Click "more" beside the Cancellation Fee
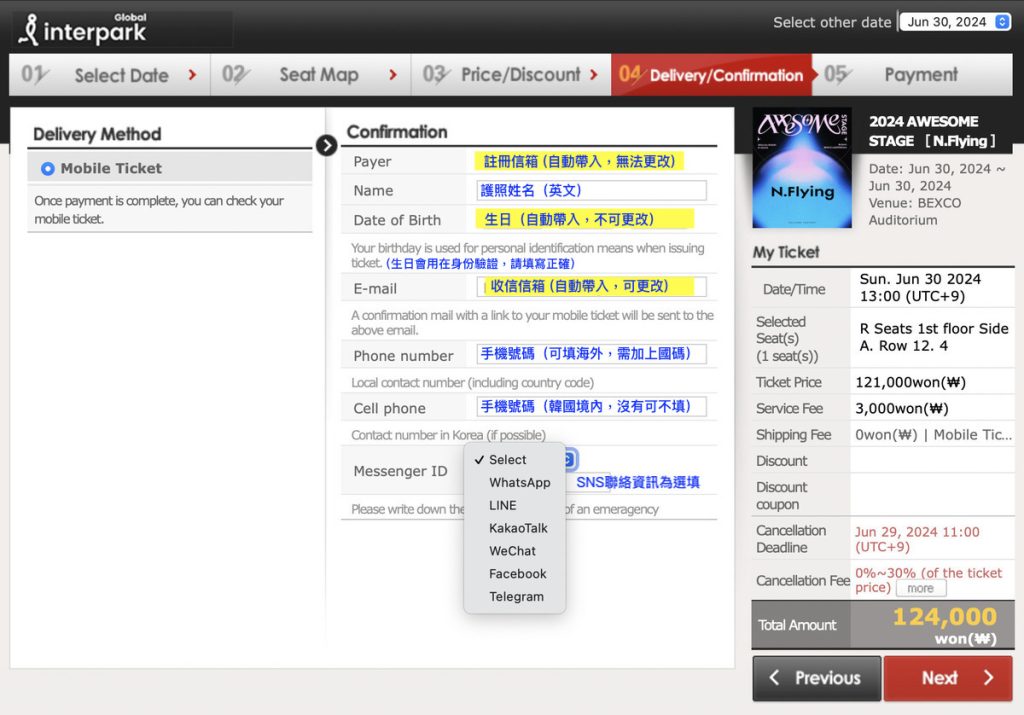1024x715 pixels. (920, 588)
